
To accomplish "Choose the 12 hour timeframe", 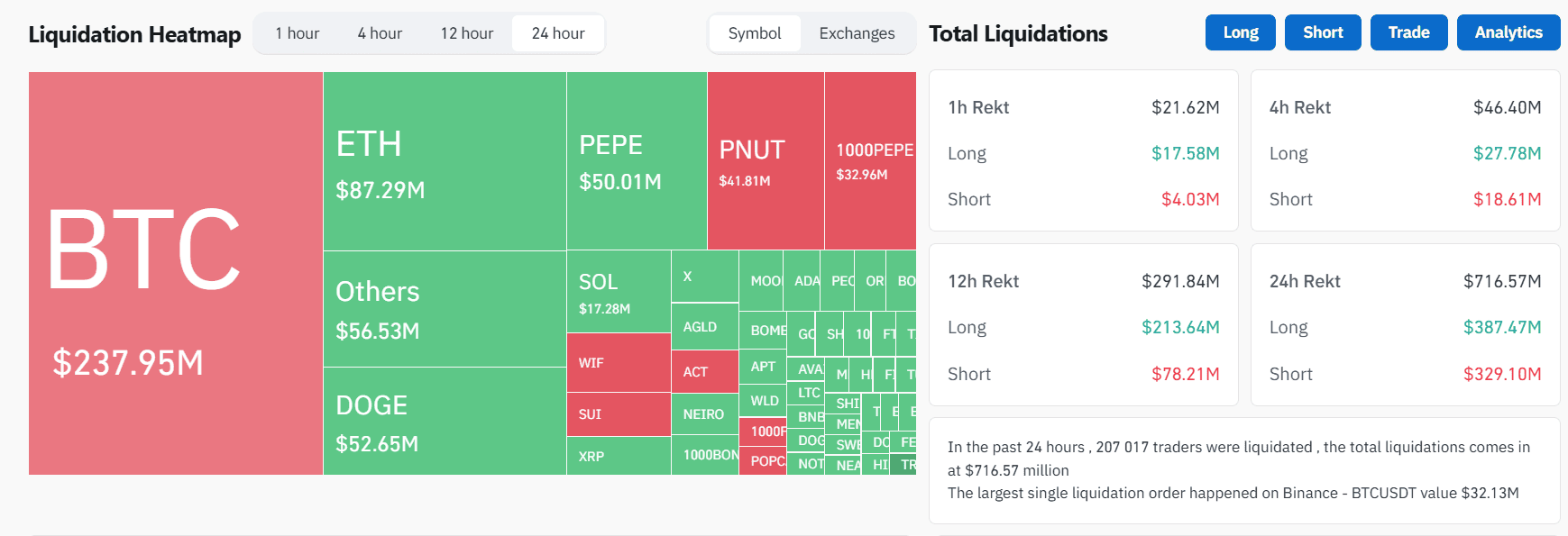I will (466, 33).
